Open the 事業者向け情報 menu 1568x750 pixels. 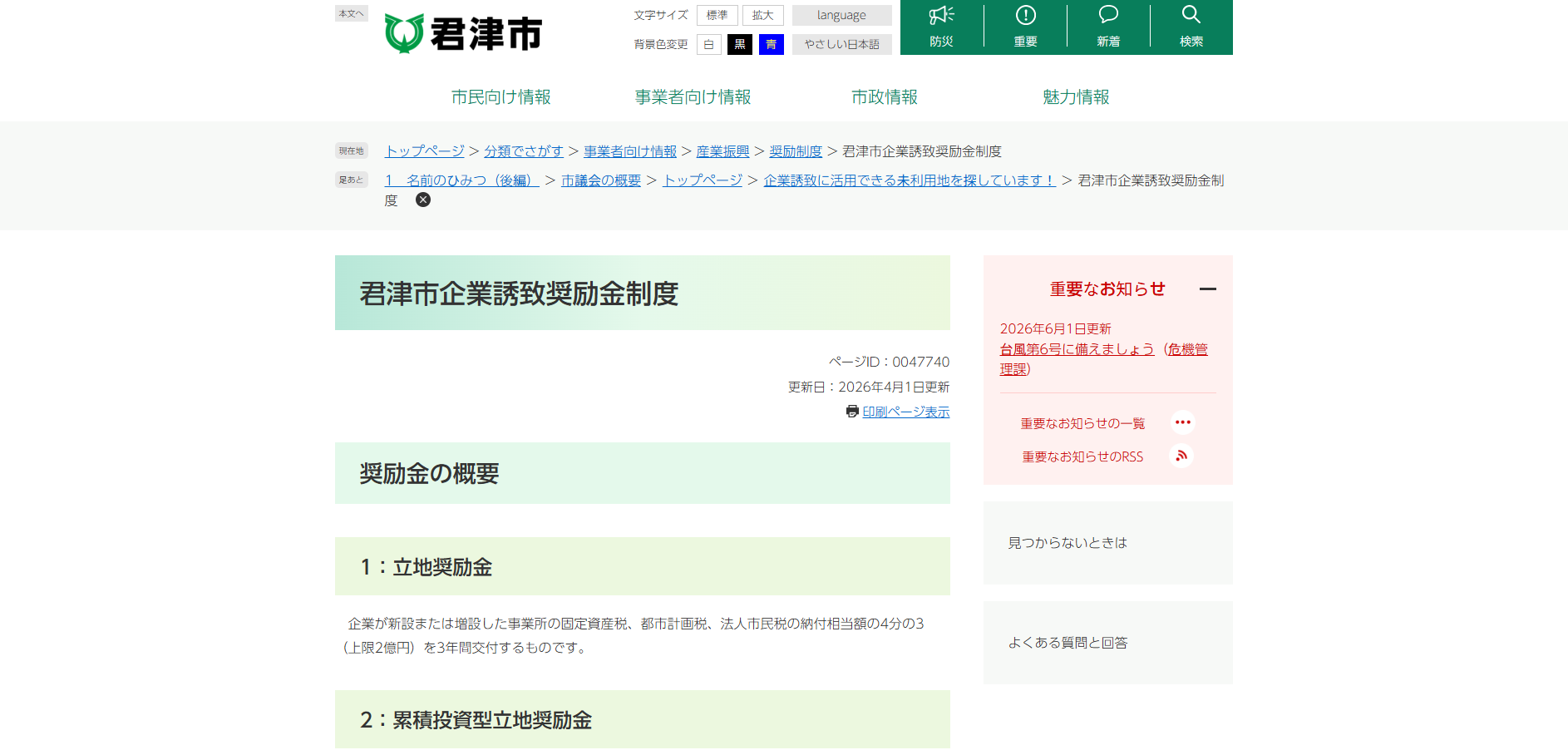[693, 96]
